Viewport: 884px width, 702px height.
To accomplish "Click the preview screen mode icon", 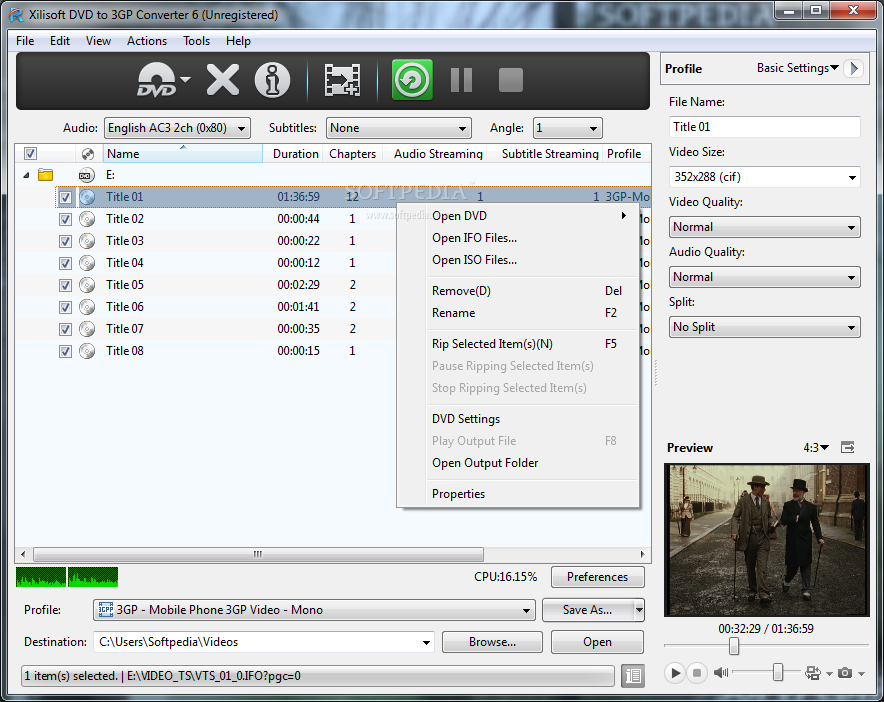I will (813, 673).
